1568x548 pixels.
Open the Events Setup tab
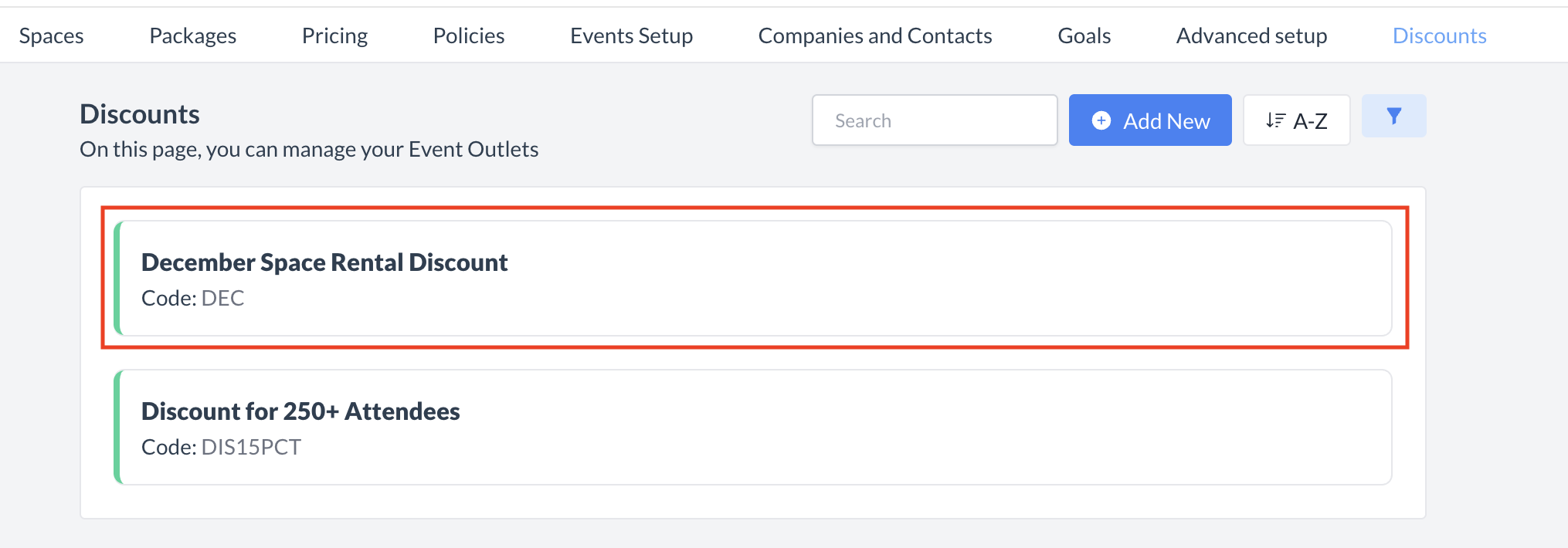coord(631,36)
